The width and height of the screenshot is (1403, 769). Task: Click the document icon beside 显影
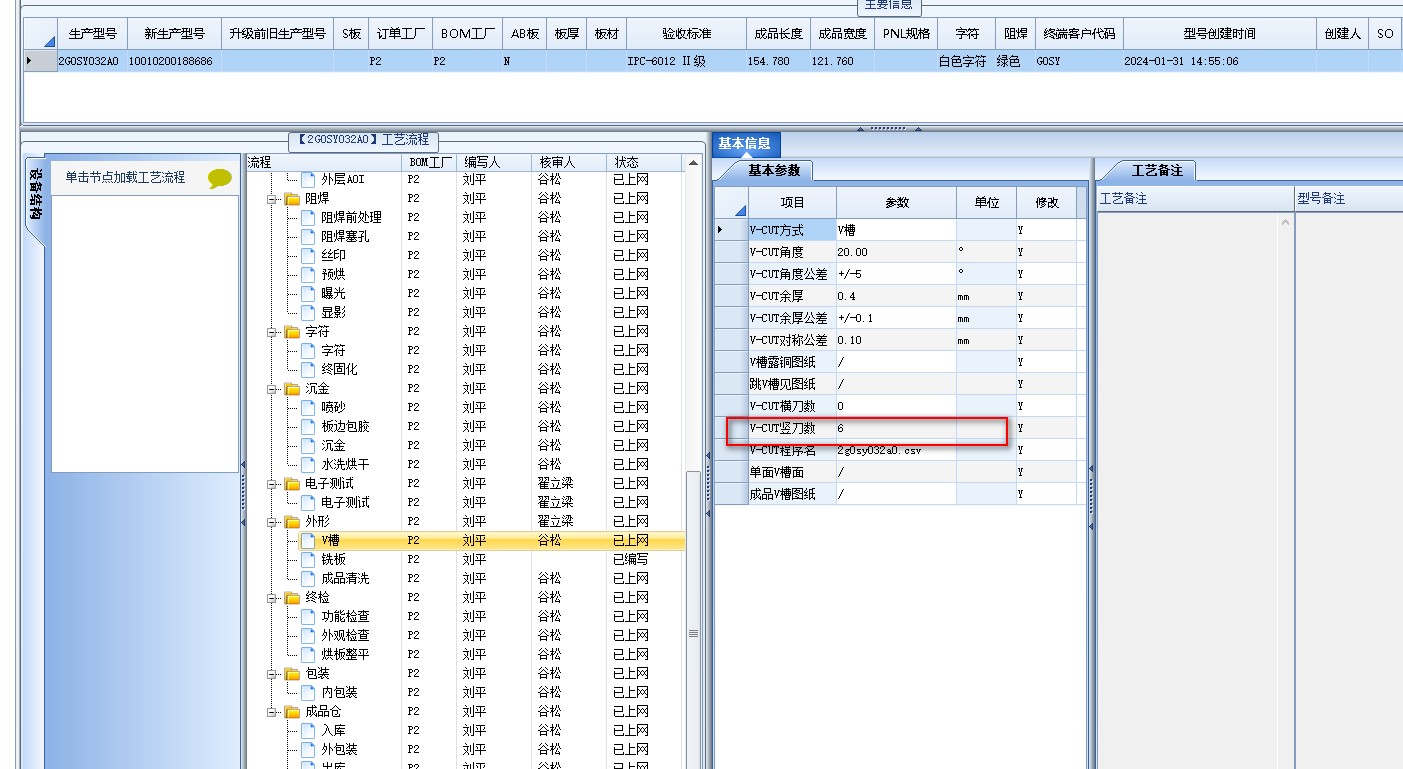coord(308,312)
